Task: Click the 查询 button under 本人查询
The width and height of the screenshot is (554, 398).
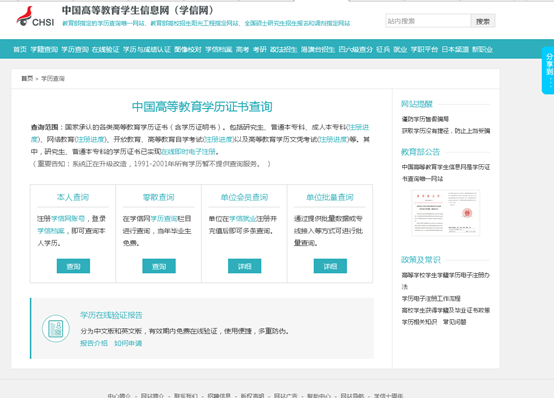Action: click(73, 266)
